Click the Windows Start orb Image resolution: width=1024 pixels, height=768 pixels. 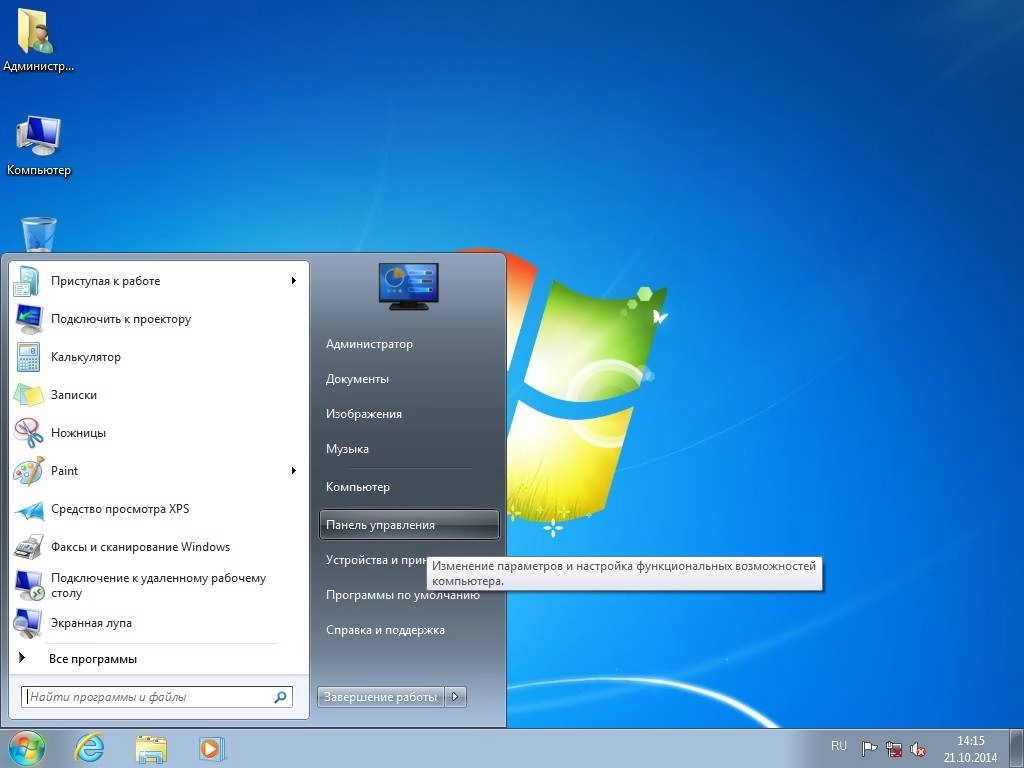pyautogui.click(x=27, y=748)
